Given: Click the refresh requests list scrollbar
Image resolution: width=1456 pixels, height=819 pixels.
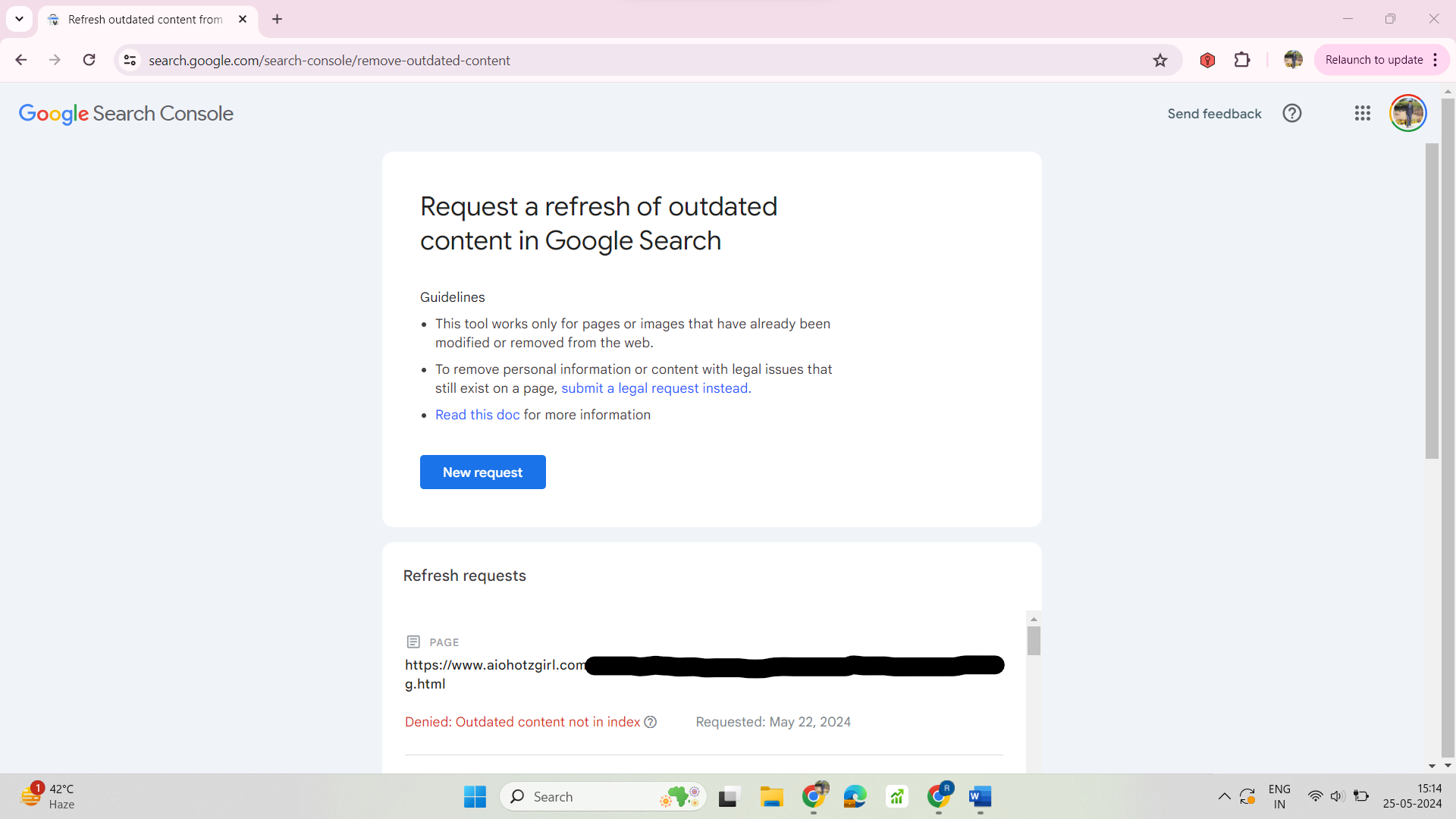Looking at the screenshot, I should (x=1034, y=641).
